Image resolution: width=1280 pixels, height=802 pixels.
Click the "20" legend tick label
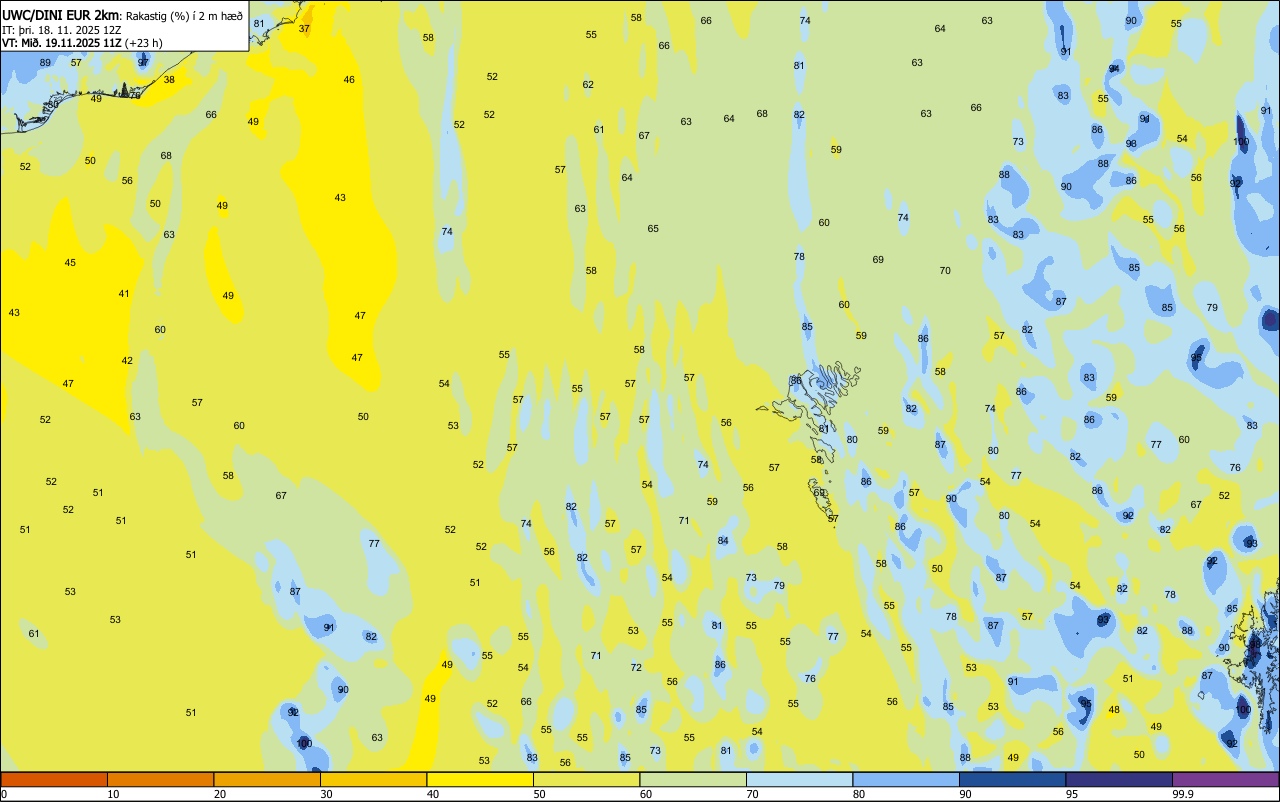tap(220, 794)
